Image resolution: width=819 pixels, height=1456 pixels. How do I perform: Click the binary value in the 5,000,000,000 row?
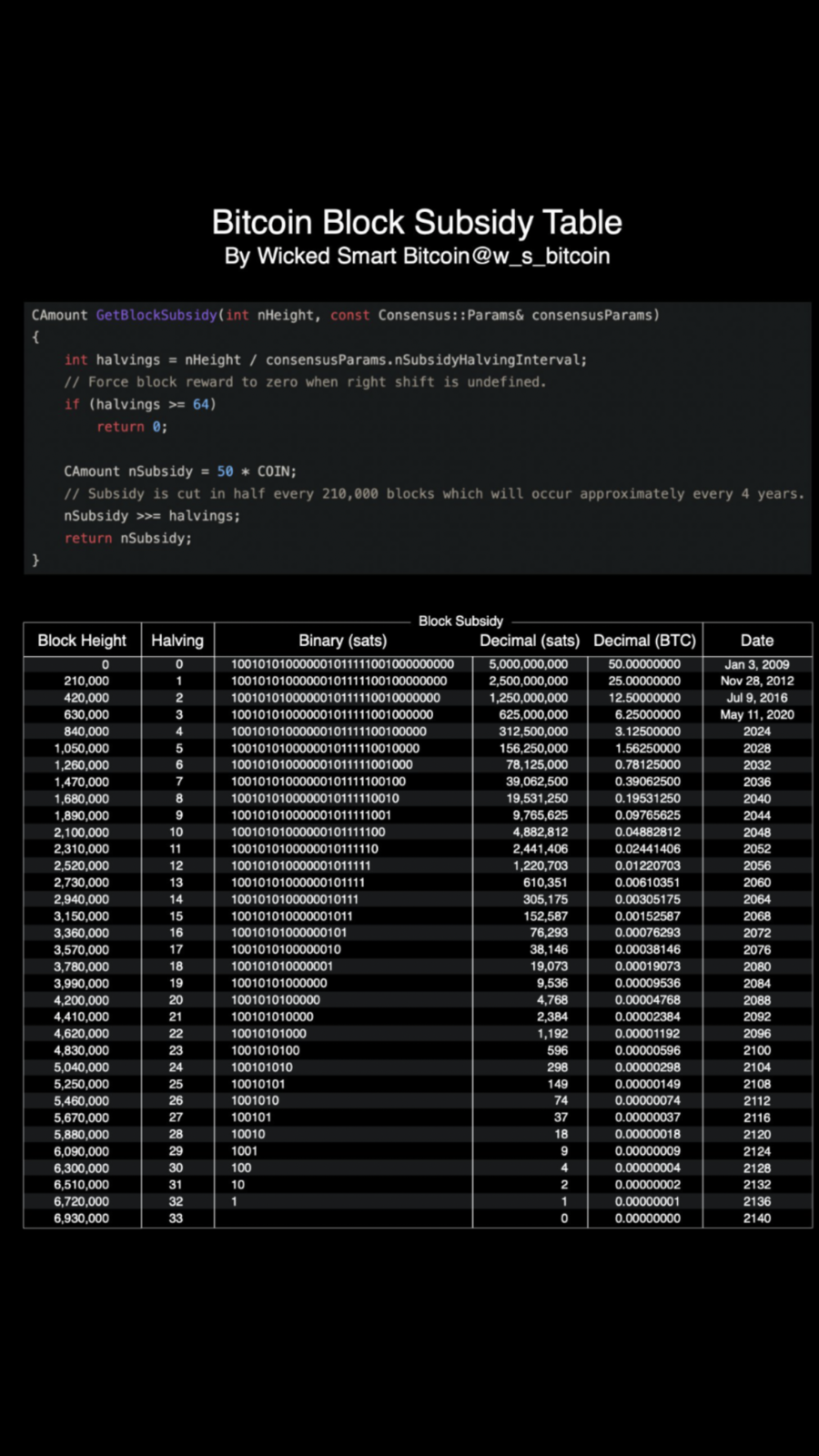342,664
